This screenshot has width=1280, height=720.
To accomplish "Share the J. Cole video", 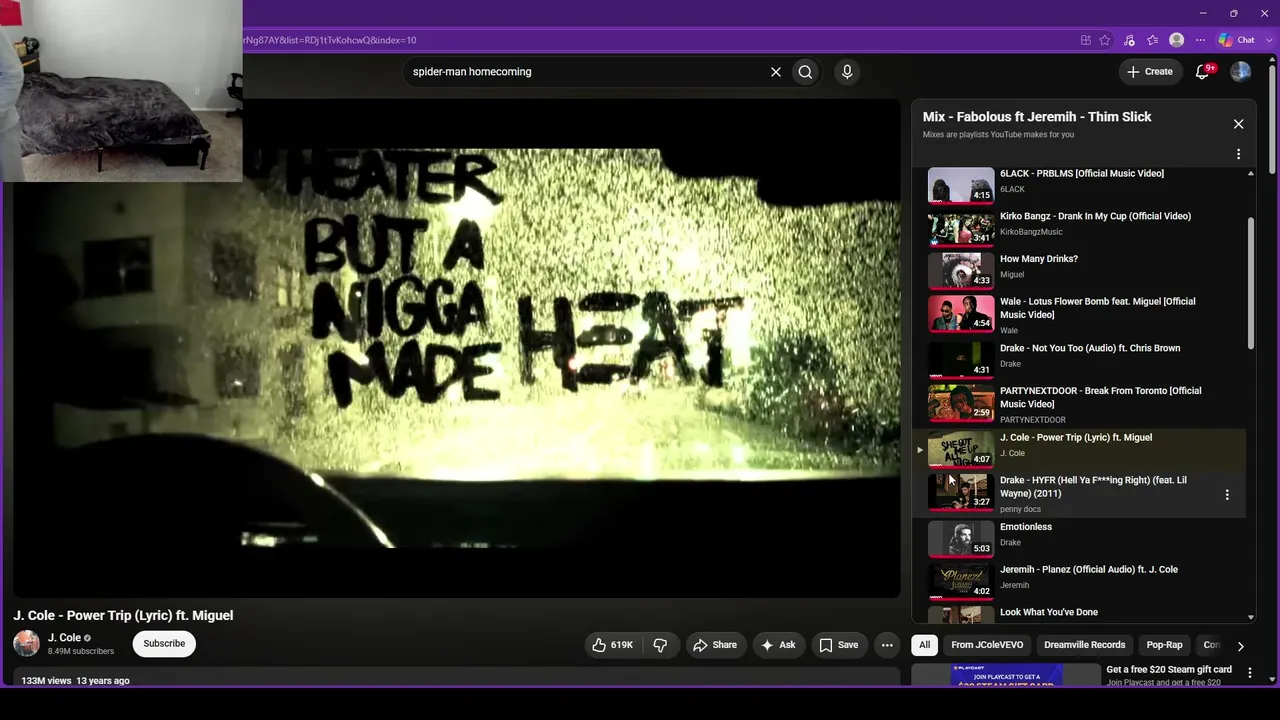I will click(715, 645).
